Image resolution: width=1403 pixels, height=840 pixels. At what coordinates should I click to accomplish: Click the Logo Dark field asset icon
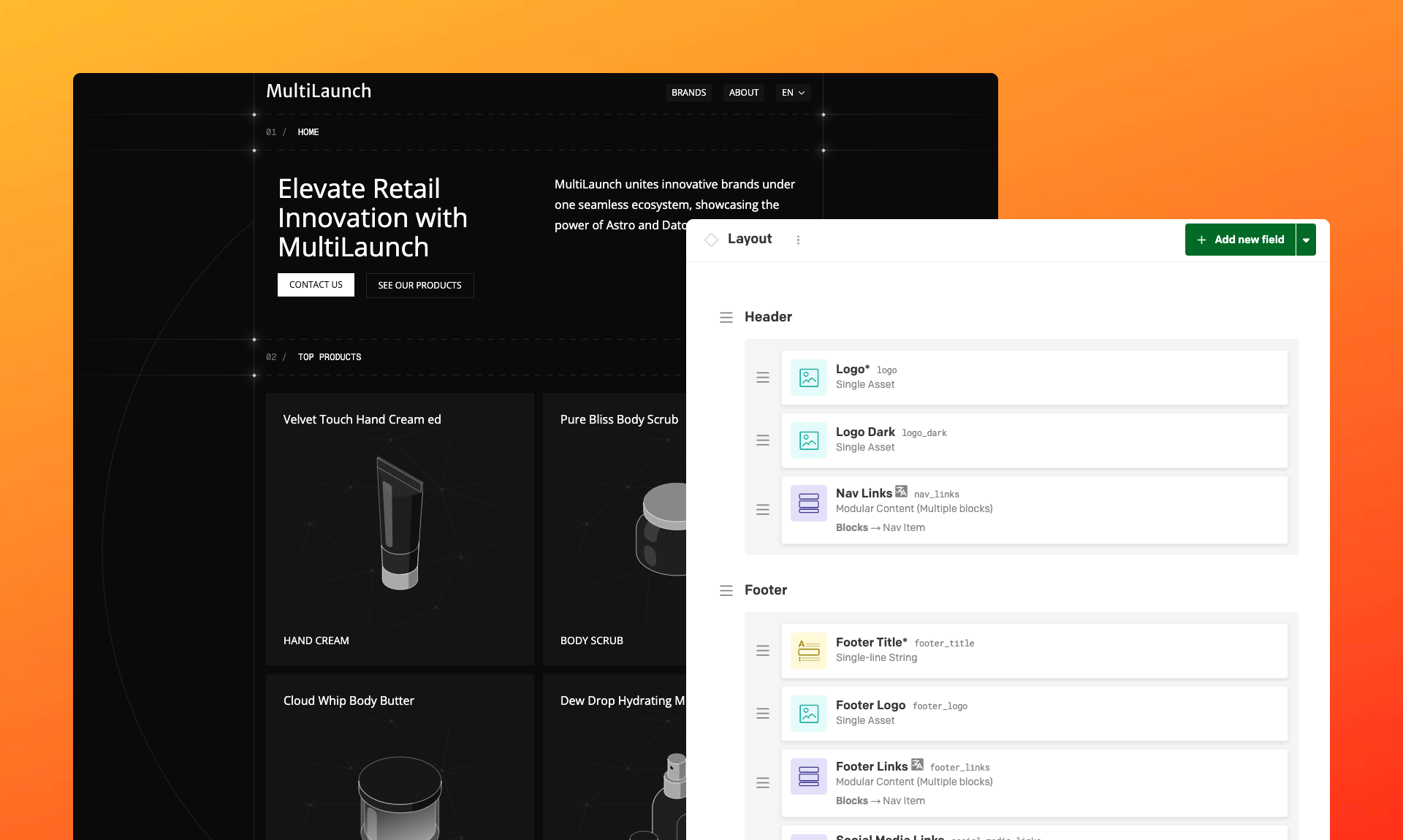tap(808, 440)
